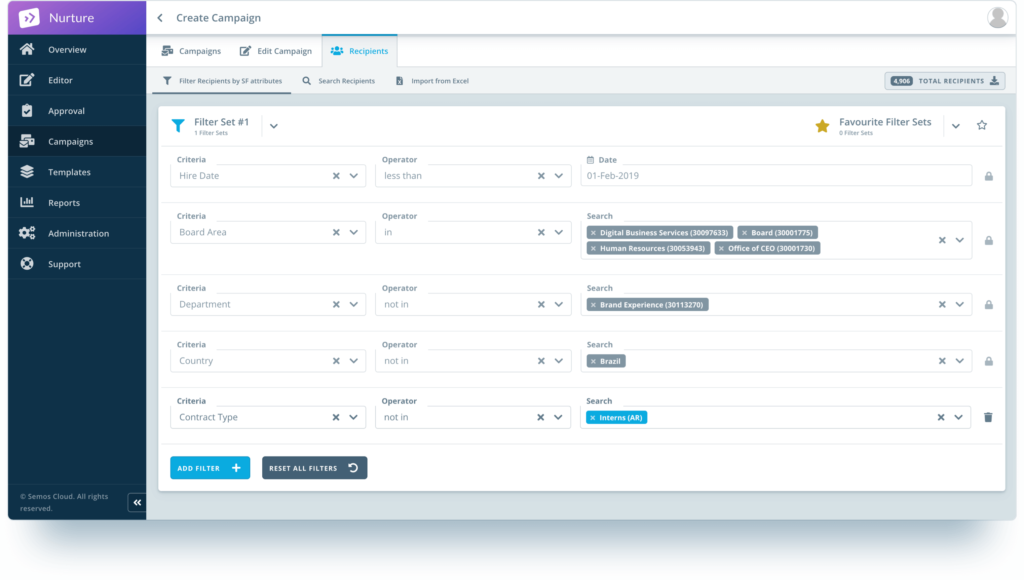
Task: Clear the Hire Date criteria
Action: coord(336,176)
